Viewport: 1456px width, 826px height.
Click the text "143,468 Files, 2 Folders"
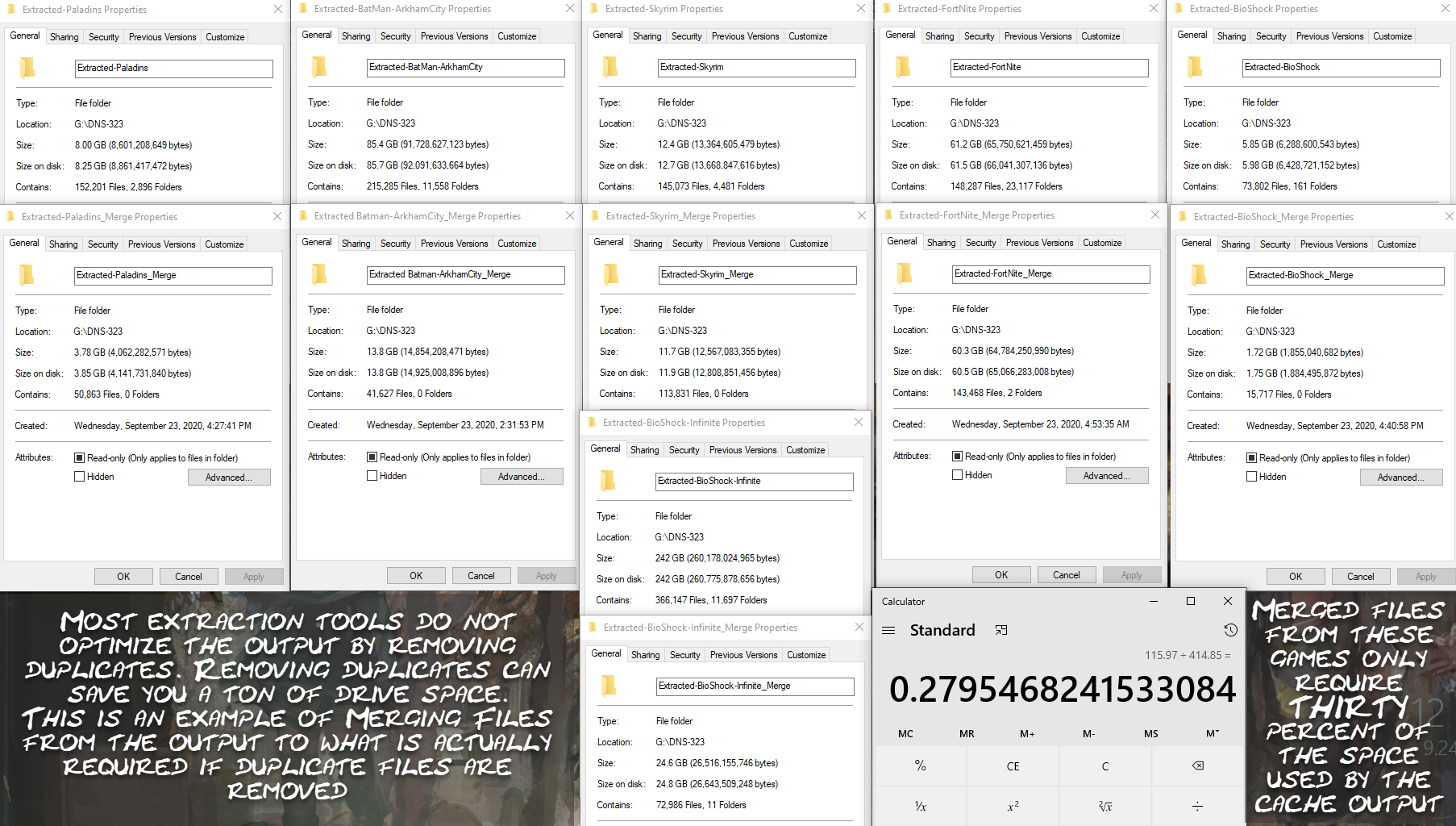click(996, 393)
